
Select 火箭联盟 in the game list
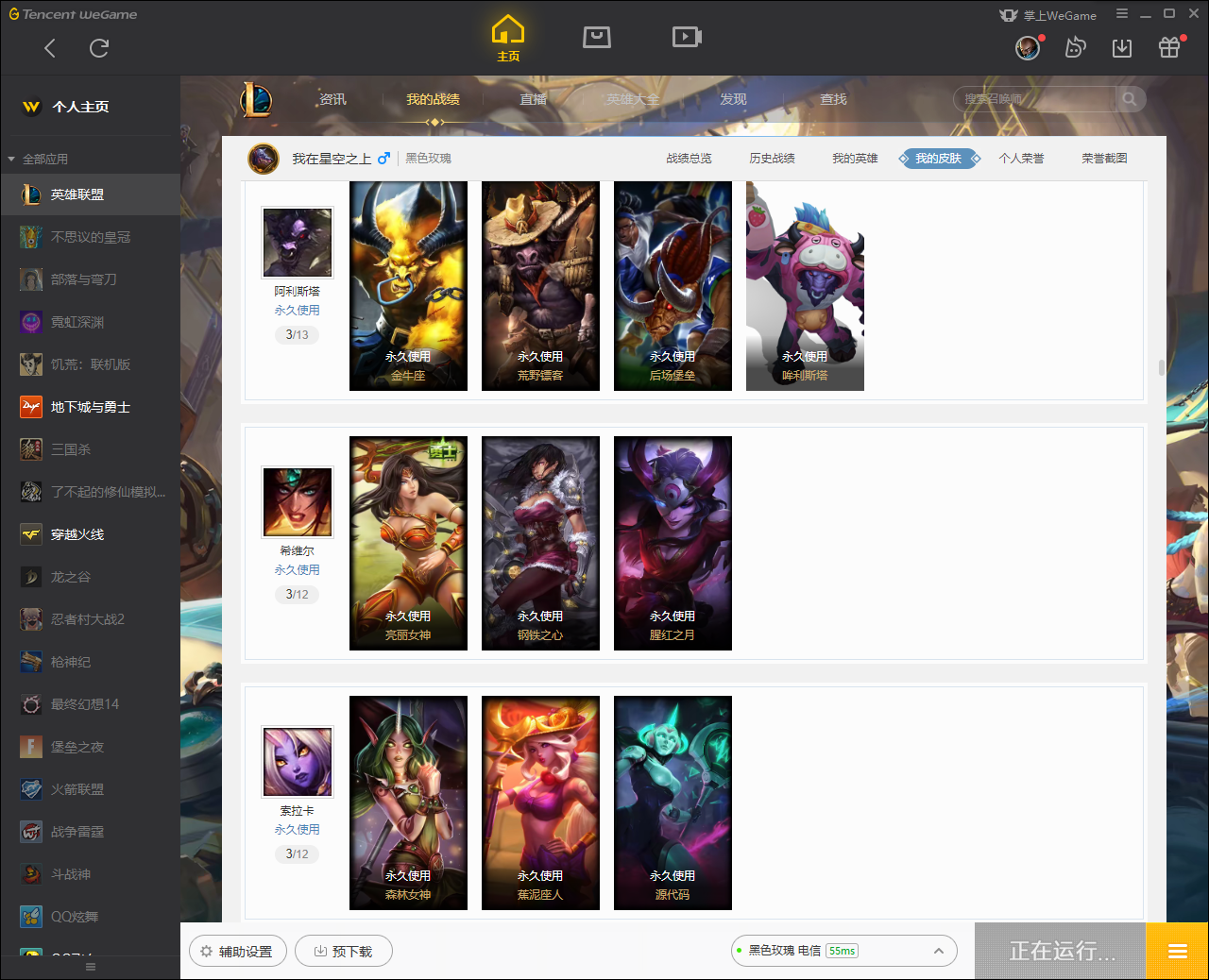coord(90,789)
